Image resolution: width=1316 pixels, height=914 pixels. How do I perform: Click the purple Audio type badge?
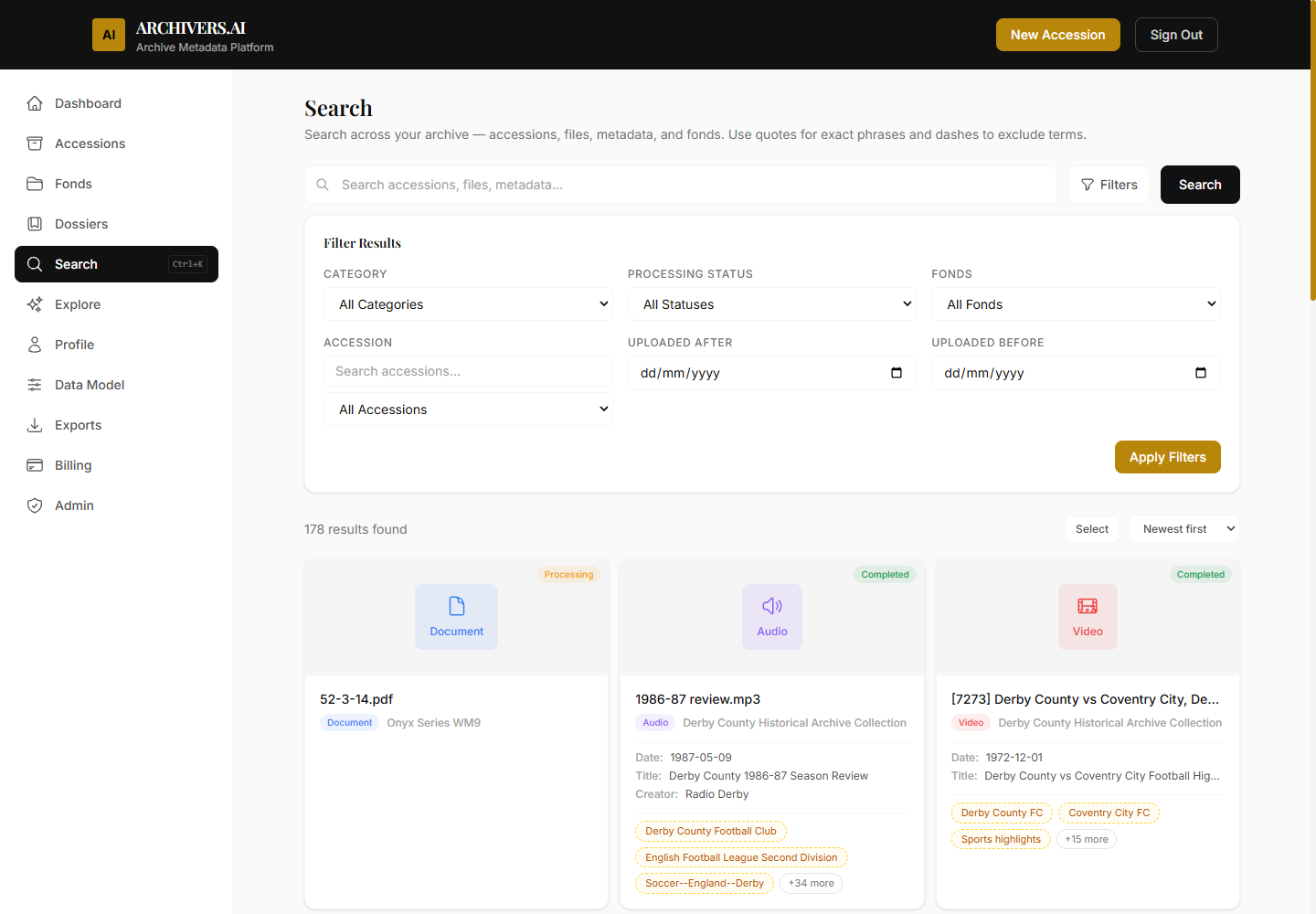[x=655, y=723]
